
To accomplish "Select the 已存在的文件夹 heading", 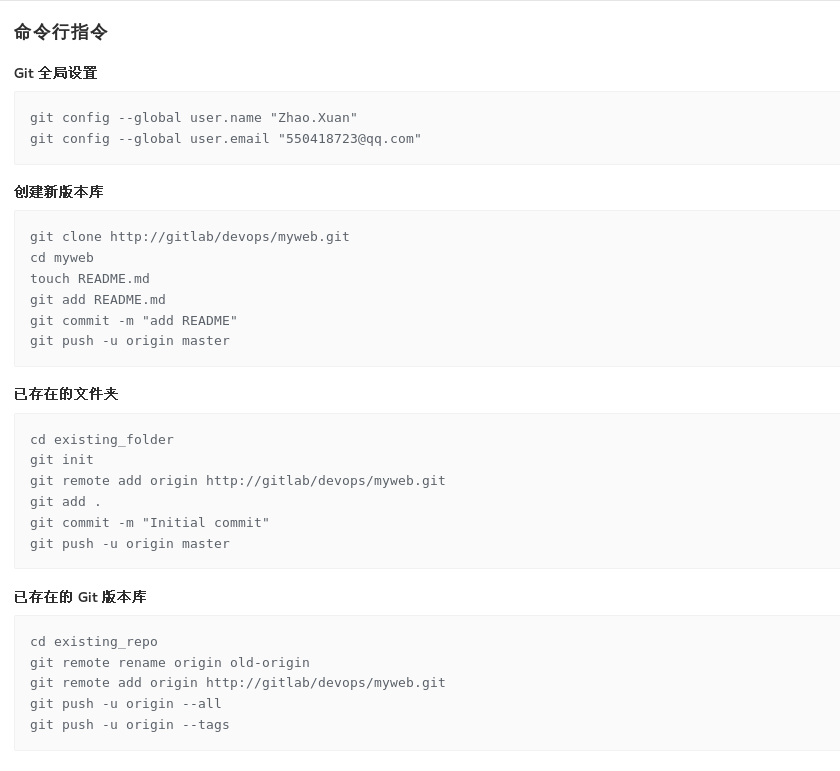I will pyautogui.click(x=66, y=394).
